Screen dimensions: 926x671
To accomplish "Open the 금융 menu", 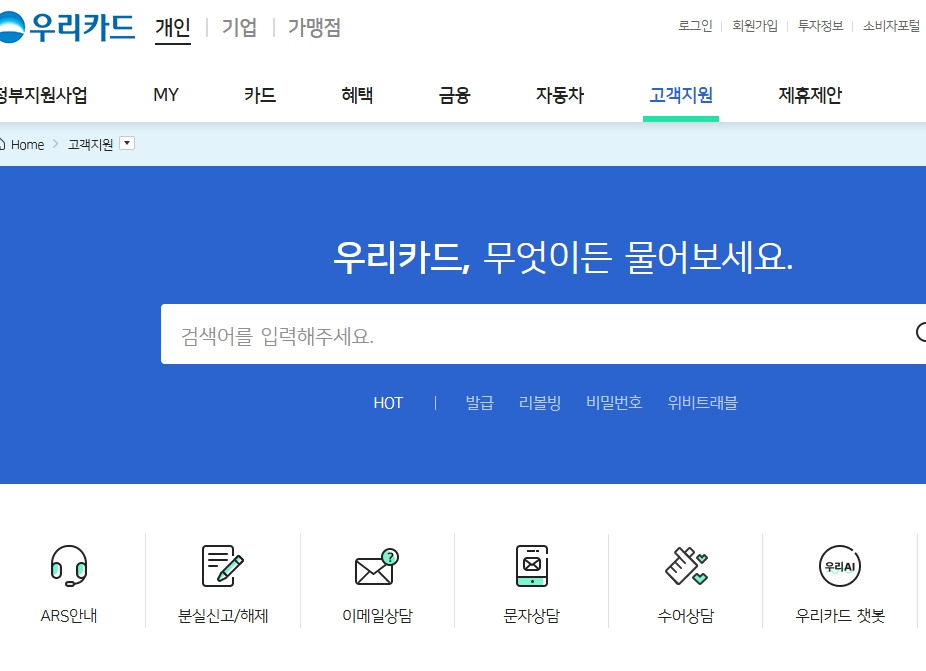I will [454, 95].
